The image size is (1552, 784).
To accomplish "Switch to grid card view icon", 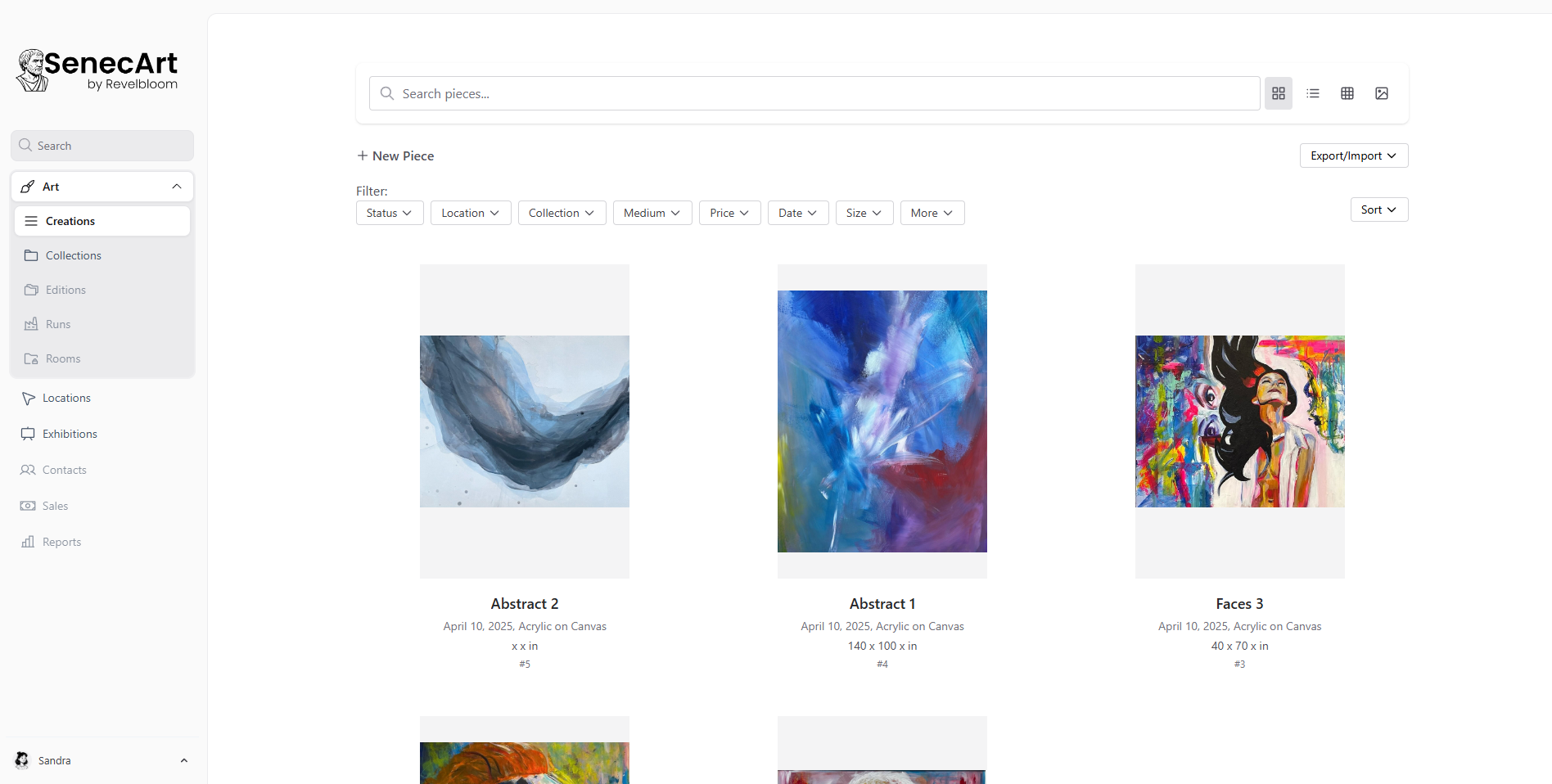I will point(1278,93).
